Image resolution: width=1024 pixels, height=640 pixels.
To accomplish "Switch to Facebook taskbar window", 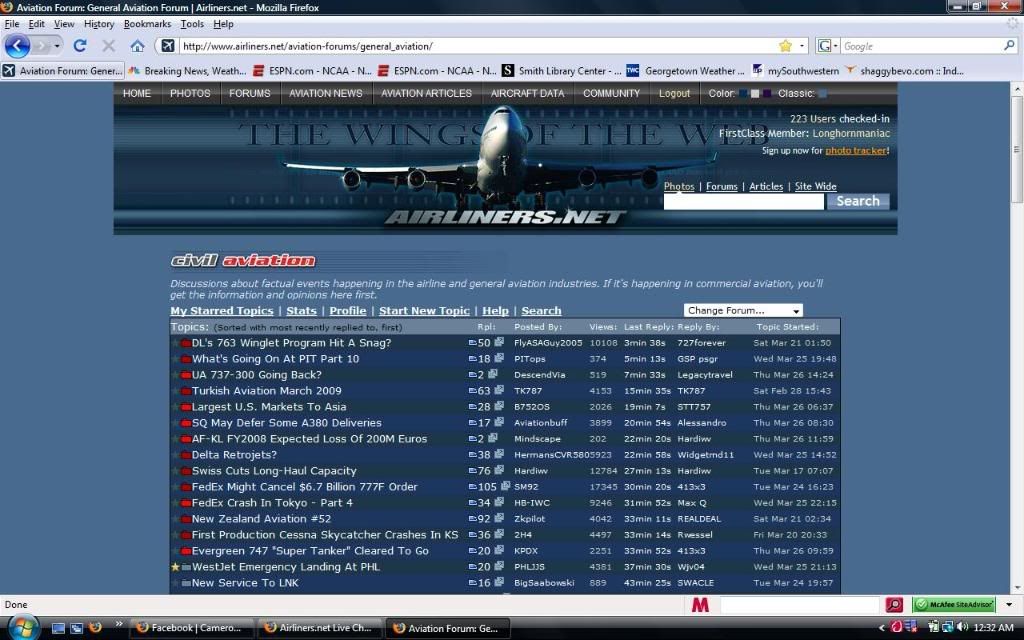I will pos(190,628).
